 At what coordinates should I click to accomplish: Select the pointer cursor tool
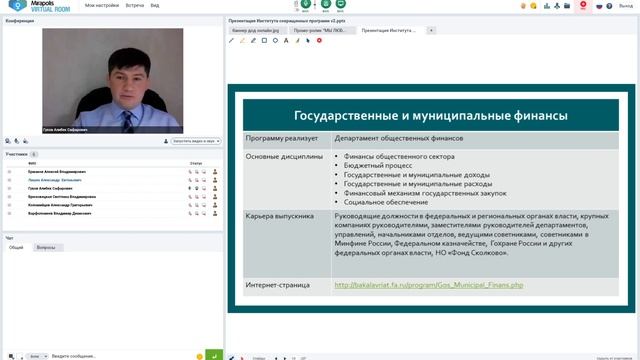308,40
